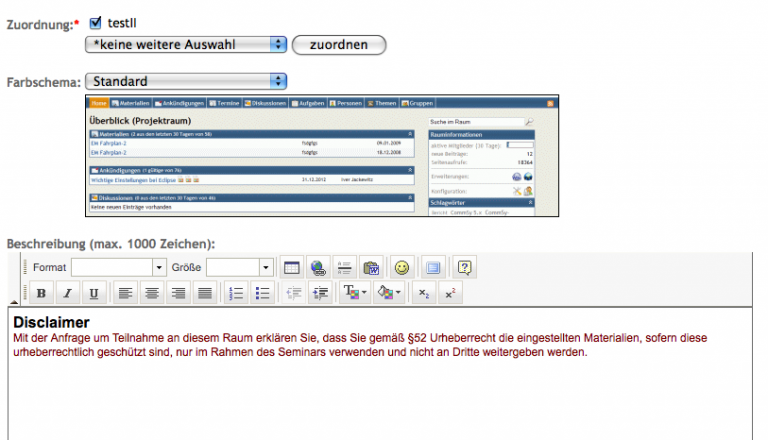The image size is (768, 440).
Task: Align text left
Action: (x=125, y=293)
